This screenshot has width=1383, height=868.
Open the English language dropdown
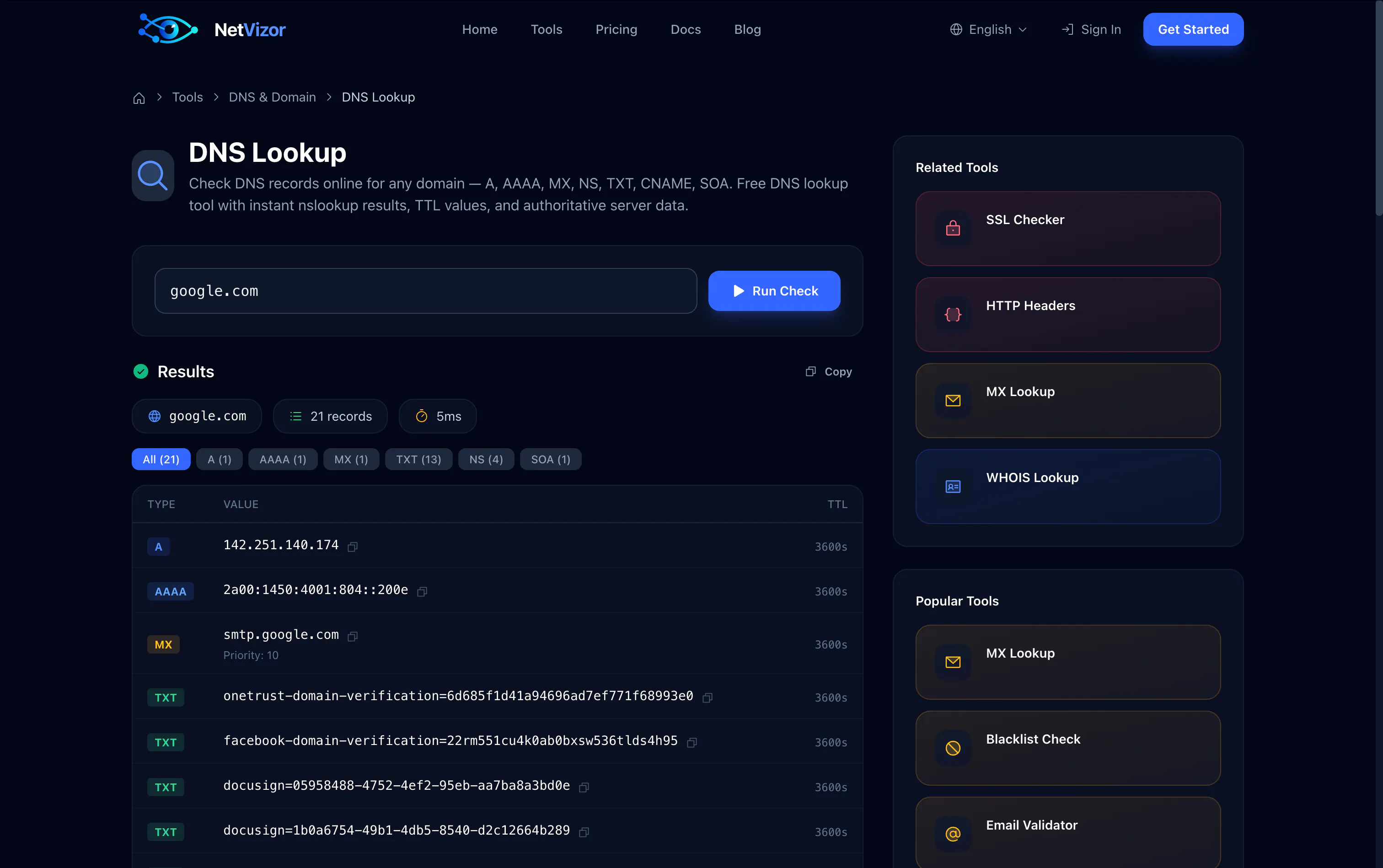989,29
